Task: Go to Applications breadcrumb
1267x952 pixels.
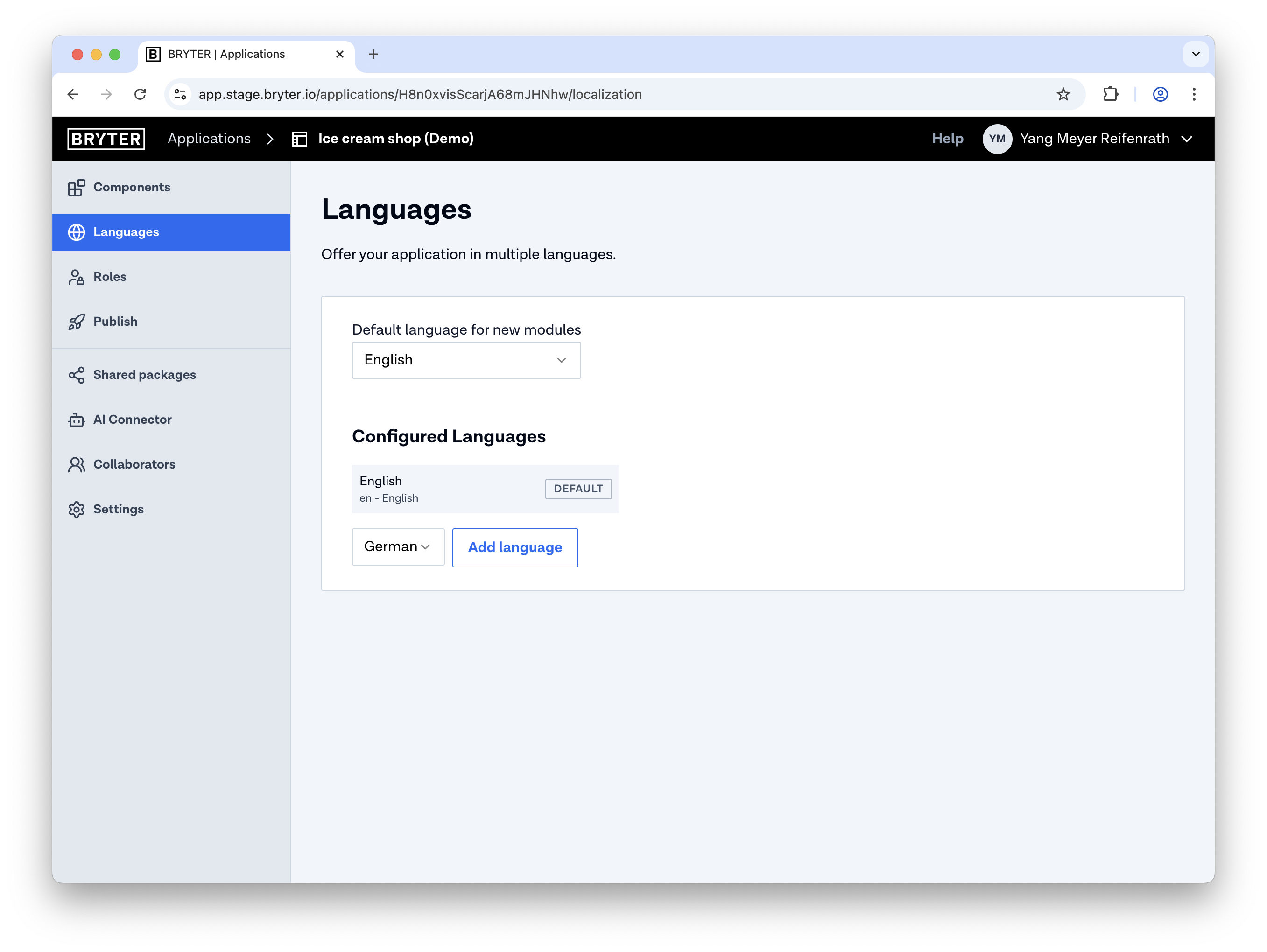Action: pos(209,139)
